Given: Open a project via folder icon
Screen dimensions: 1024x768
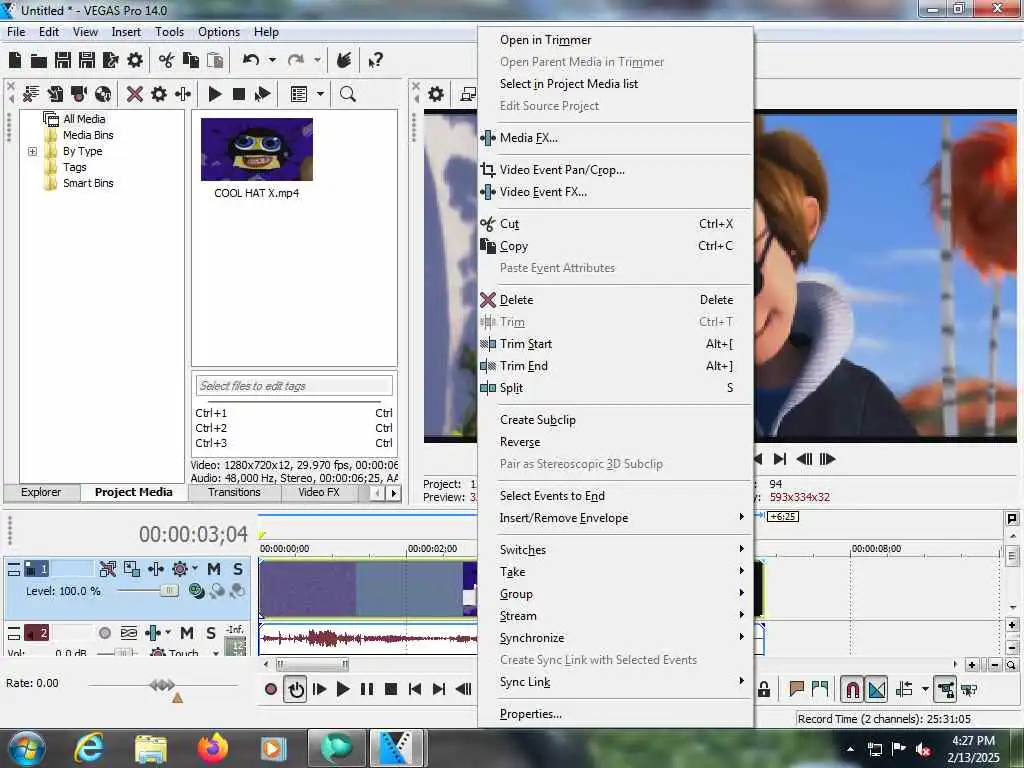Looking at the screenshot, I should pos(39,61).
